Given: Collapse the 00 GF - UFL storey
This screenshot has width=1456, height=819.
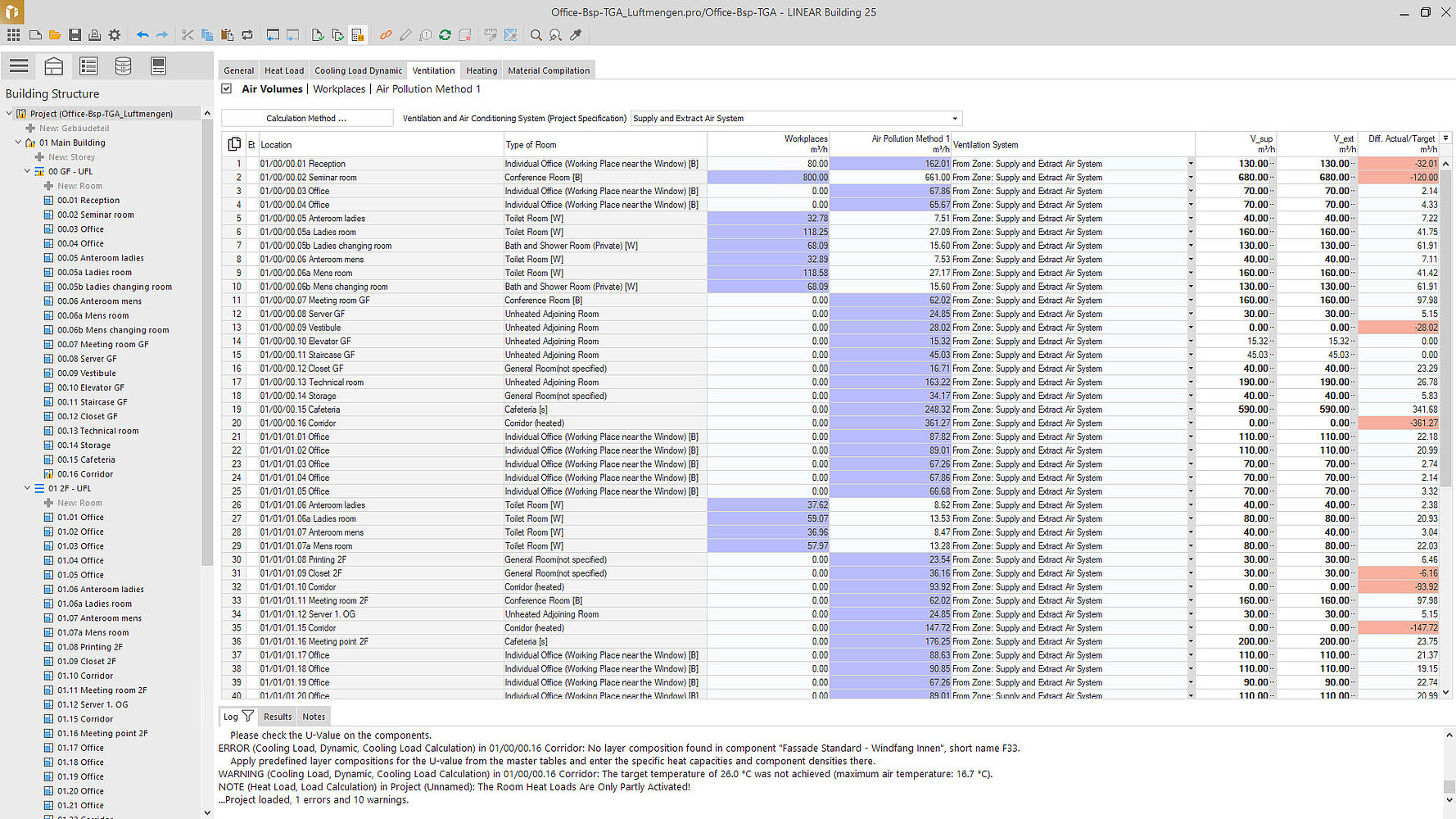Looking at the screenshot, I should (x=27, y=171).
